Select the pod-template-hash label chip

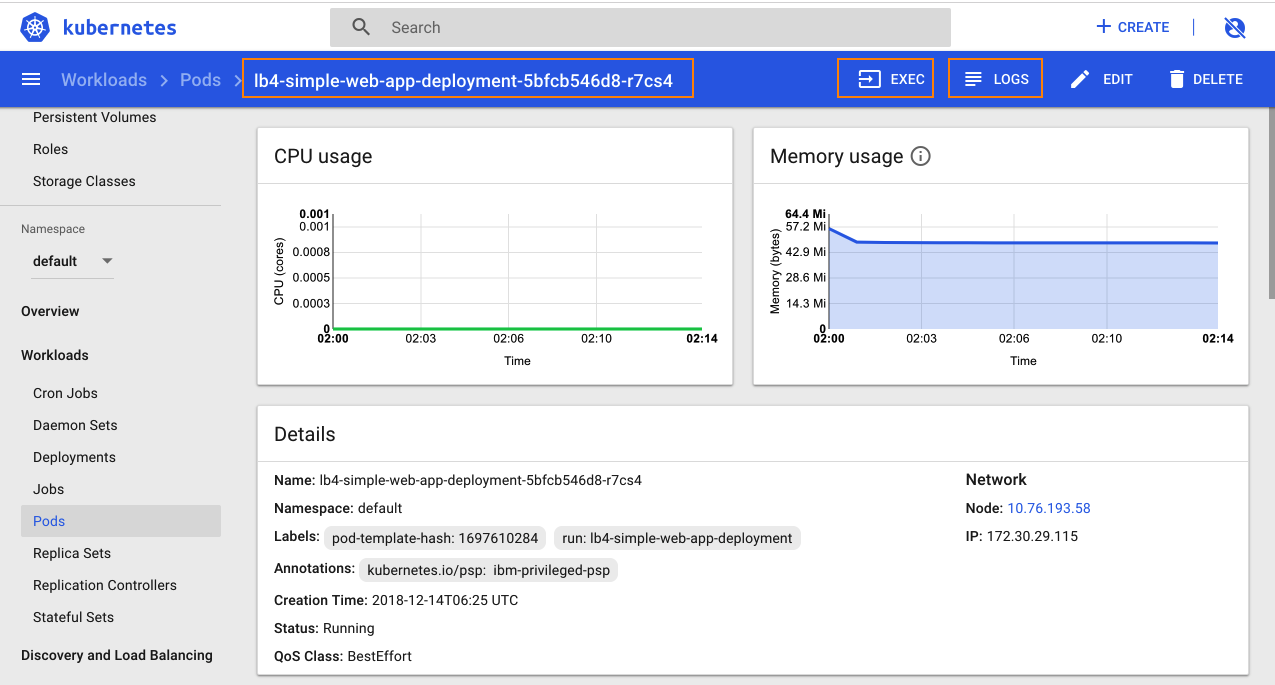click(434, 538)
